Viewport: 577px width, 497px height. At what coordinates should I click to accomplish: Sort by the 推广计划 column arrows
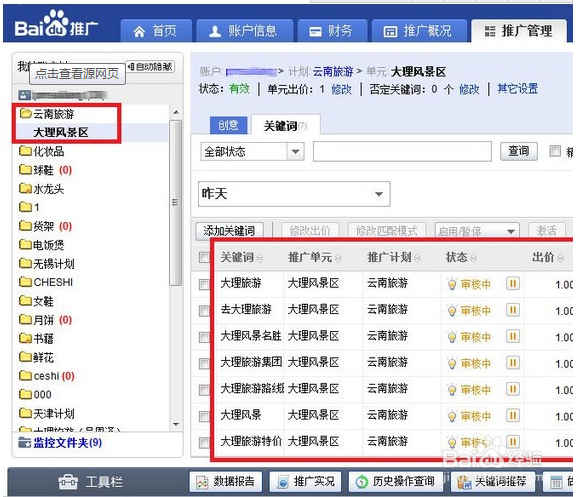tap(417, 258)
